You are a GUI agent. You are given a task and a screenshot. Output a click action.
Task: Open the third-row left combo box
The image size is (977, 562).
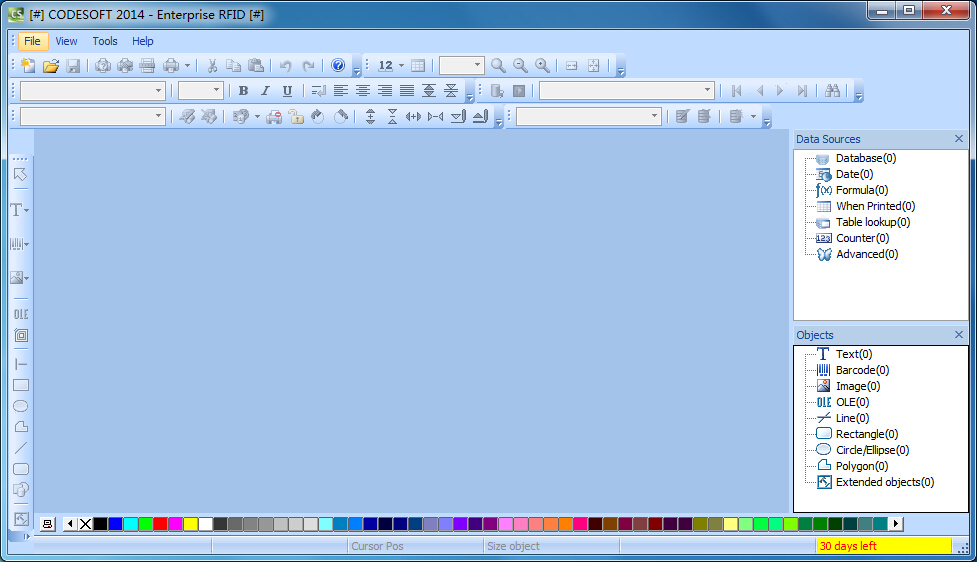tap(92, 117)
